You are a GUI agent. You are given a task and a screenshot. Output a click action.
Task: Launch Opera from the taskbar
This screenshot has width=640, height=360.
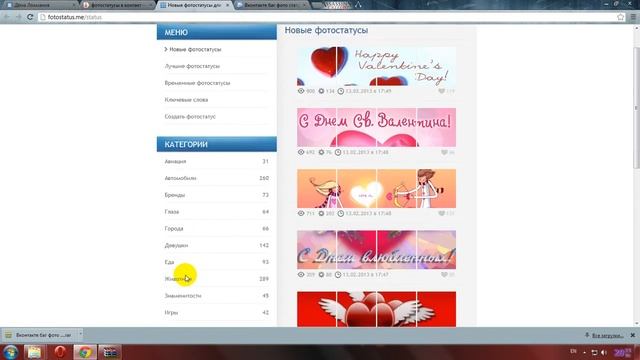(60, 352)
